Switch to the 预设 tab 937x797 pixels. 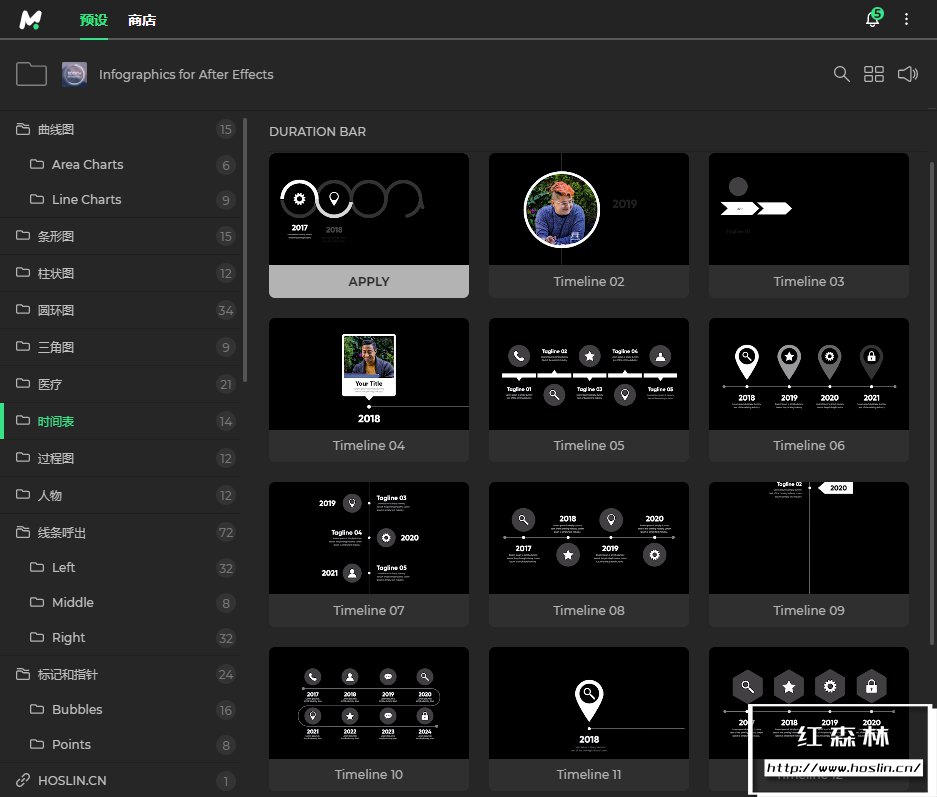(x=94, y=20)
